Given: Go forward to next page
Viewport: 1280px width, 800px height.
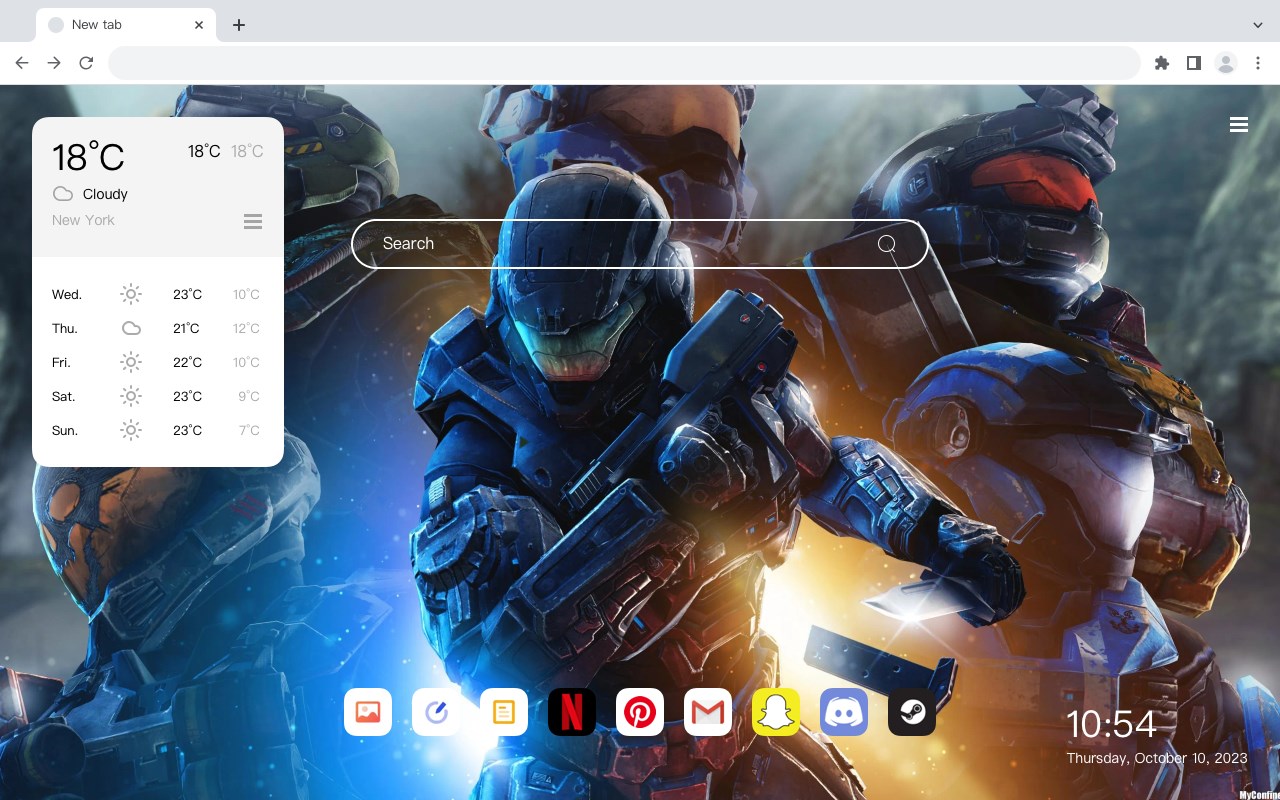Looking at the screenshot, I should tap(54, 63).
